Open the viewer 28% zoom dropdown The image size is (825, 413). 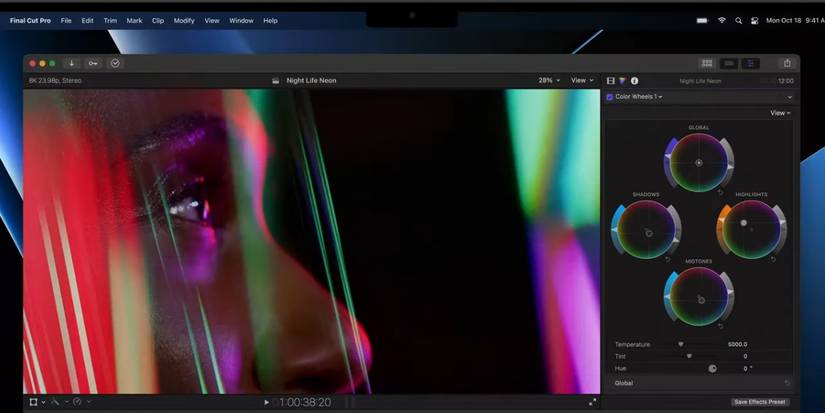(x=549, y=80)
